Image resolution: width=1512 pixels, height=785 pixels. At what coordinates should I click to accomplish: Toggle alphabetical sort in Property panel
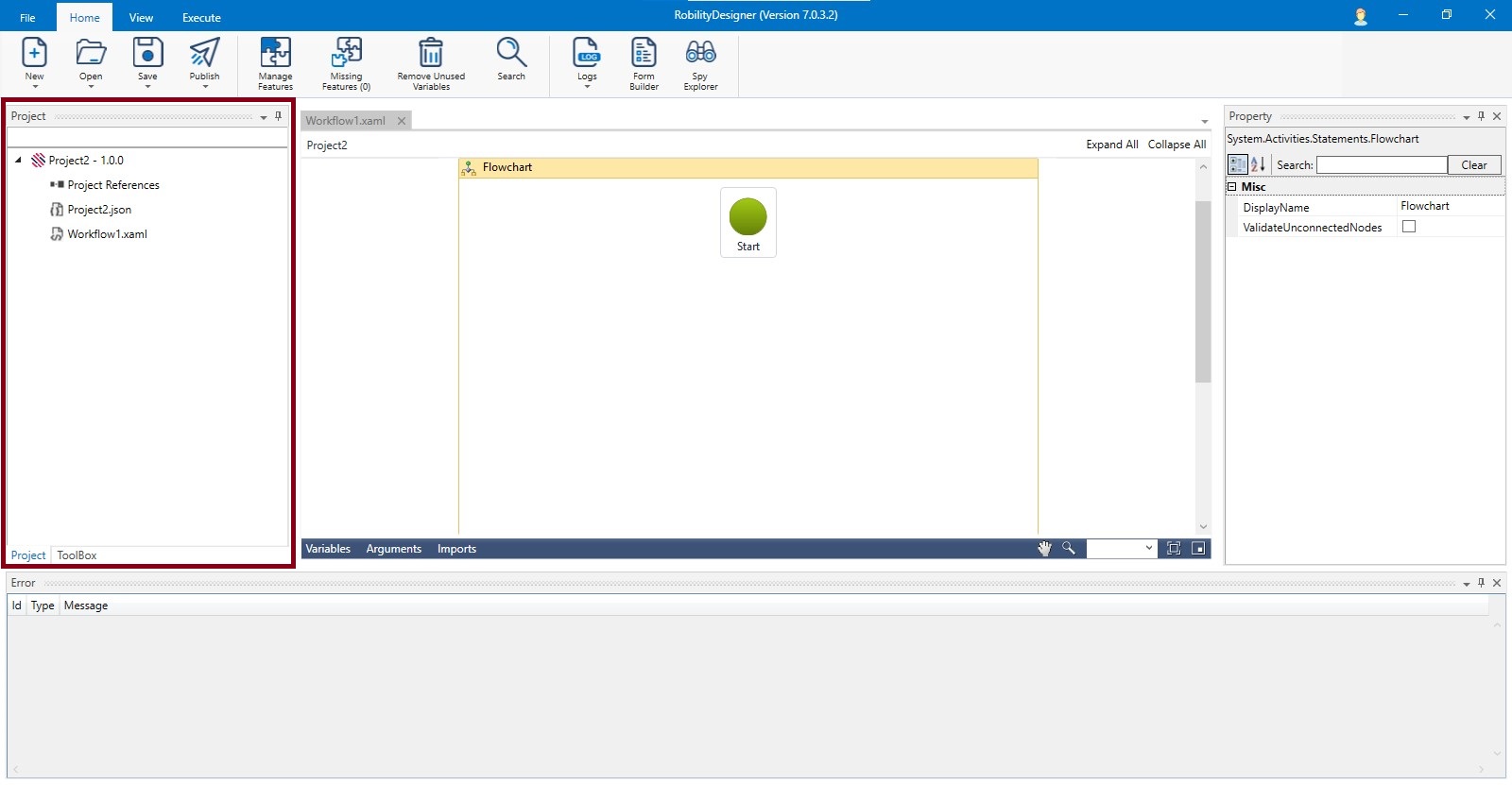[x=1258, y=164]
